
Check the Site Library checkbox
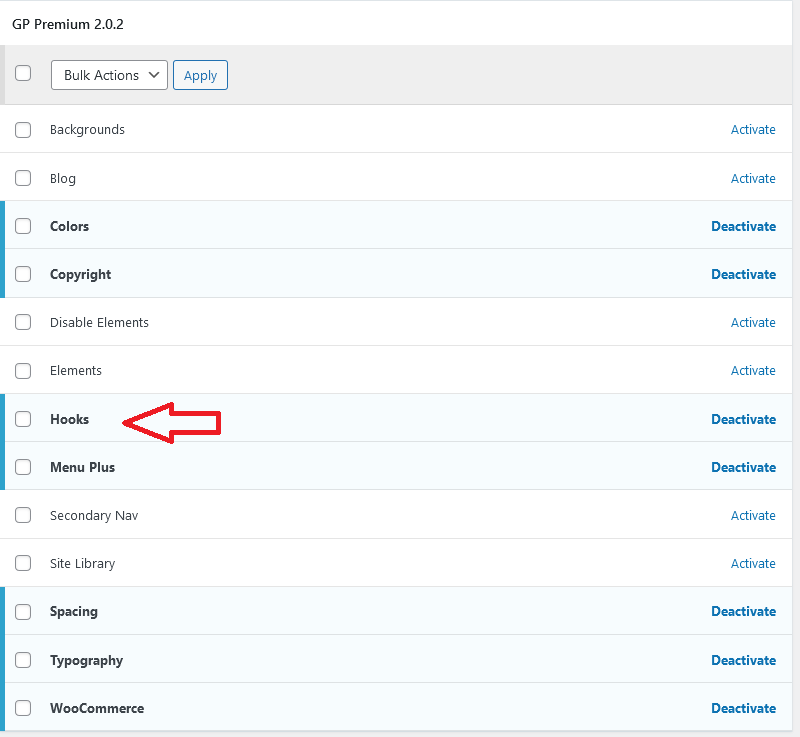[x=23, y=563]
